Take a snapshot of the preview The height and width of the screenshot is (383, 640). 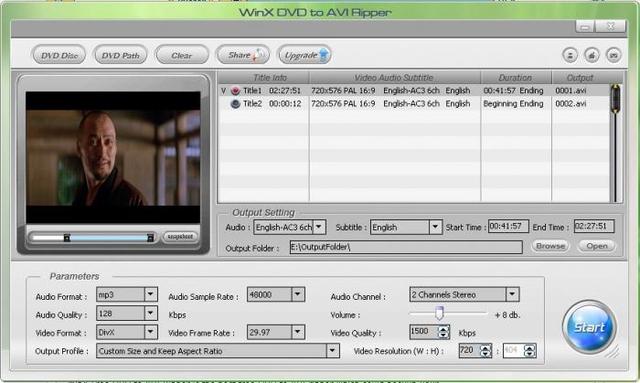tap(180, 237)
